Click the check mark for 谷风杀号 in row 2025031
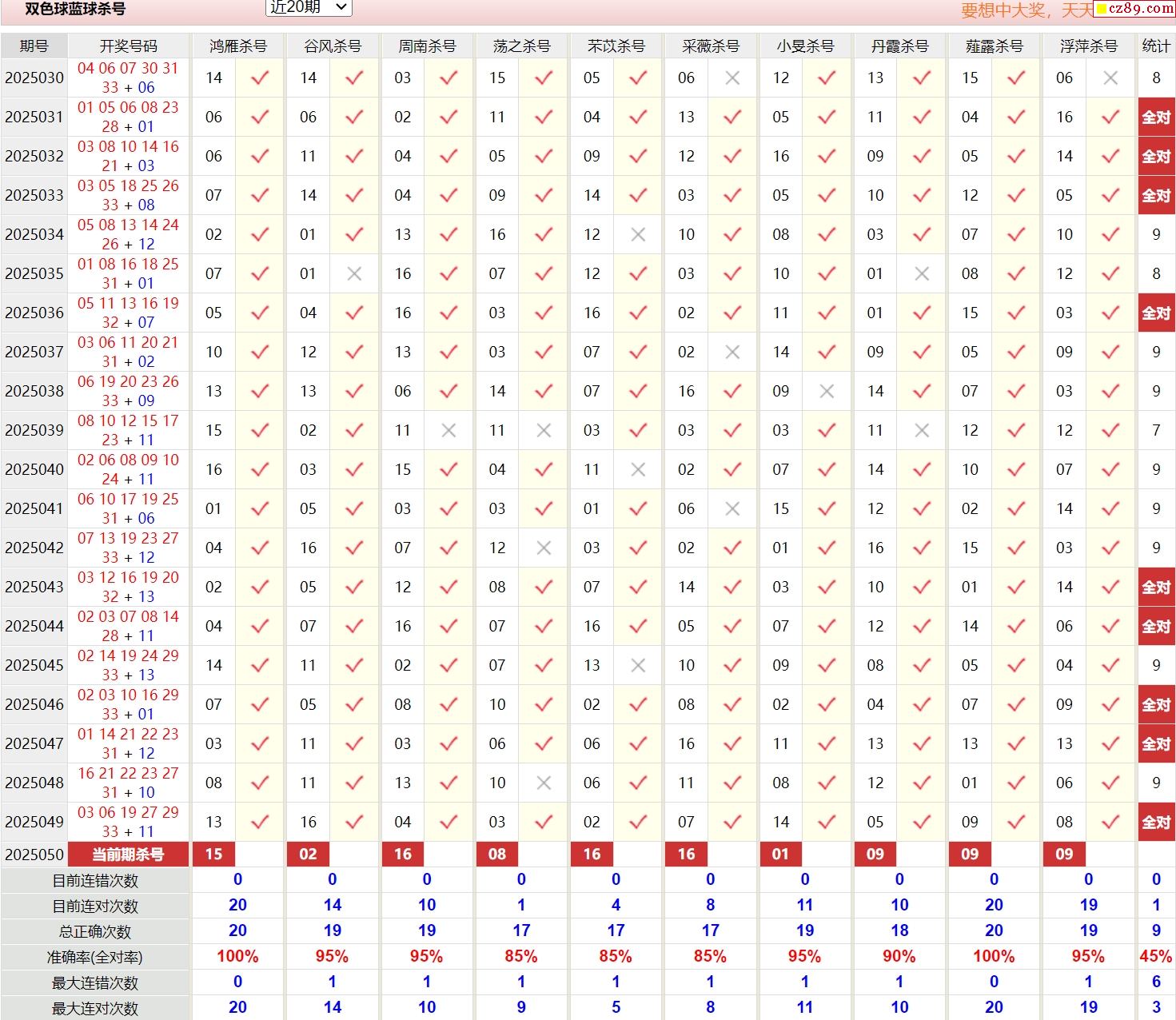The width and height of the screenshot is (1176, 1020). click(355, 118)
